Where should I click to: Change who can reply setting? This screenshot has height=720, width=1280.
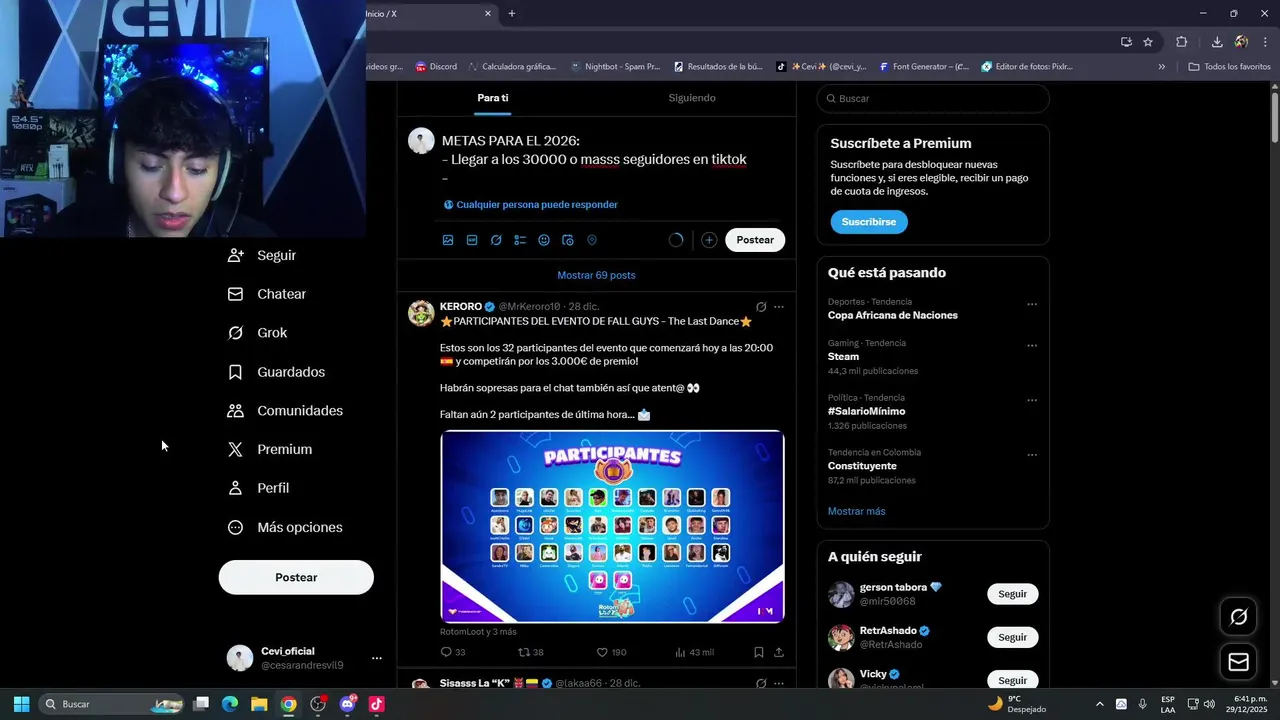531,205
